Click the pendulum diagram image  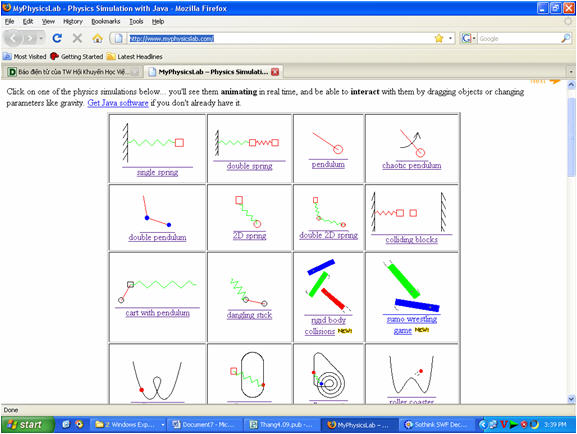pos(328,142)
